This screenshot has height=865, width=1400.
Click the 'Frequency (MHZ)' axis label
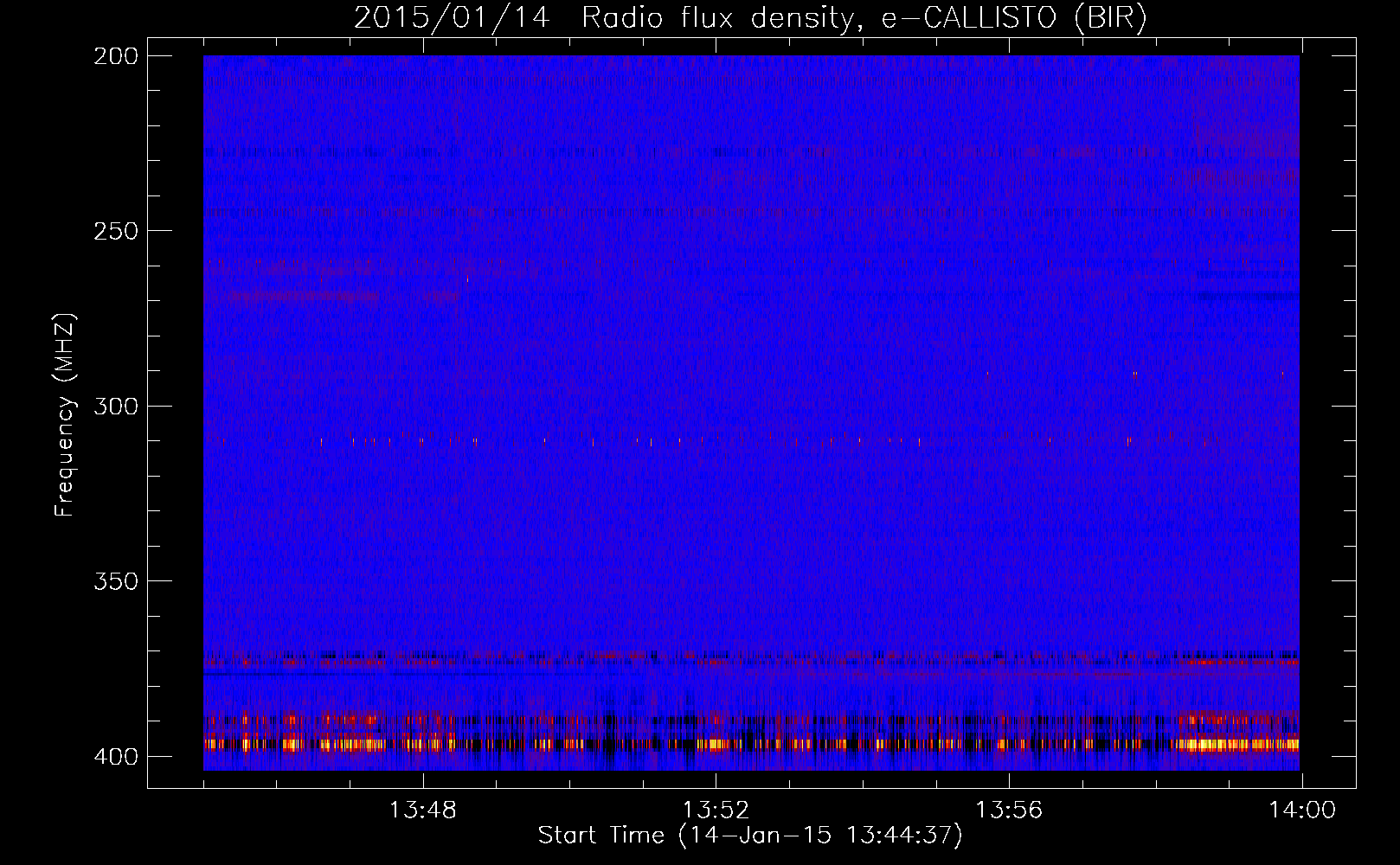[x=65, y=415]
